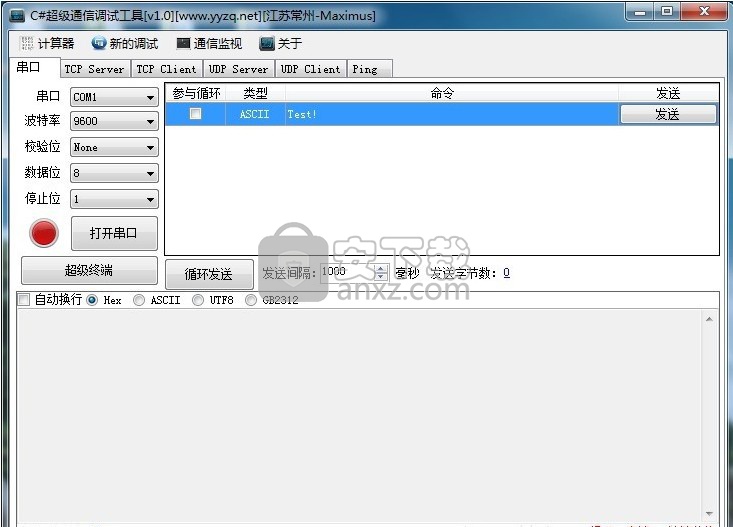Click the 关于 about icon
Viewport: 733px width, 527px height.
click(267, 43)
